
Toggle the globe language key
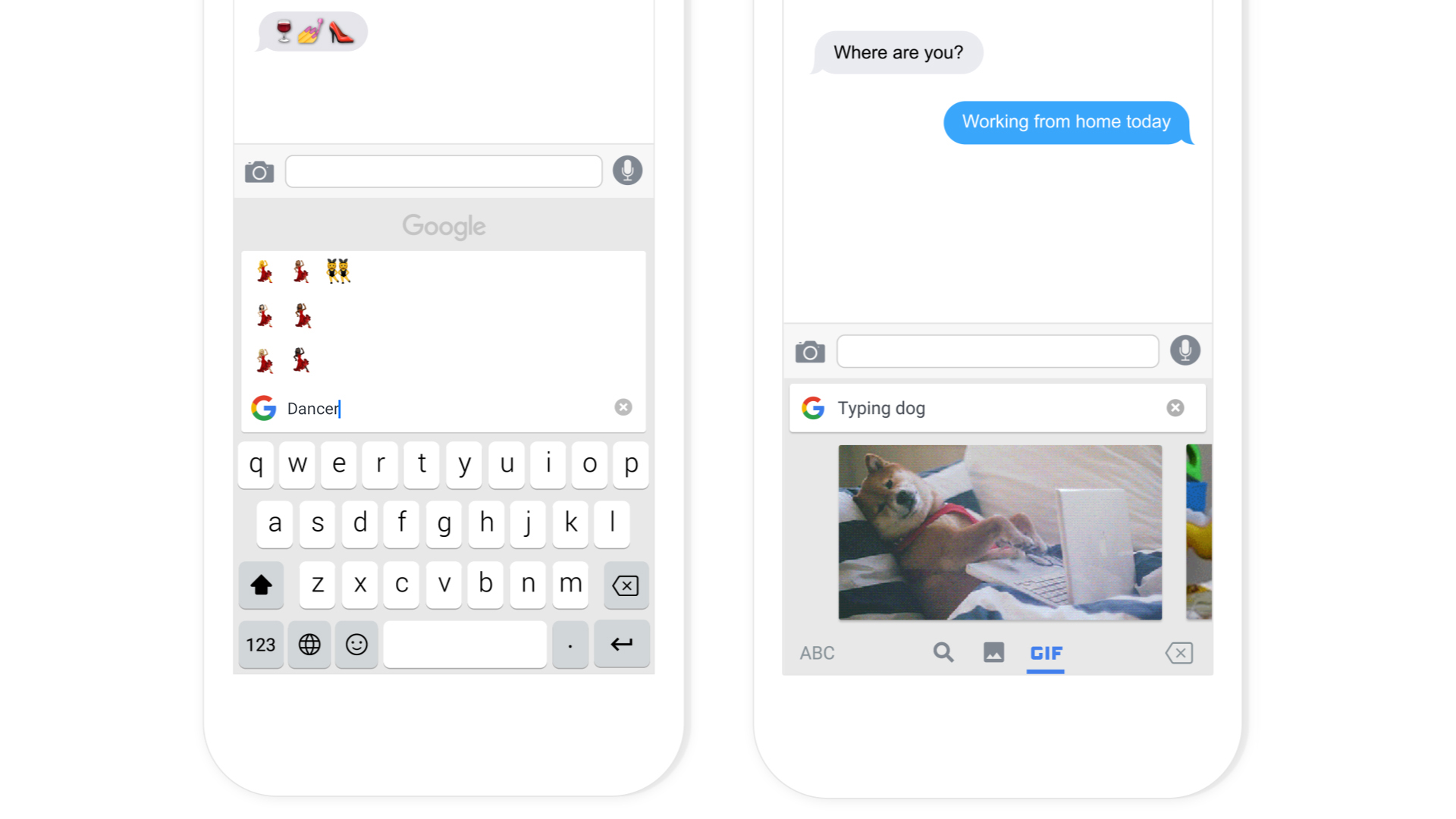(310, 644)
